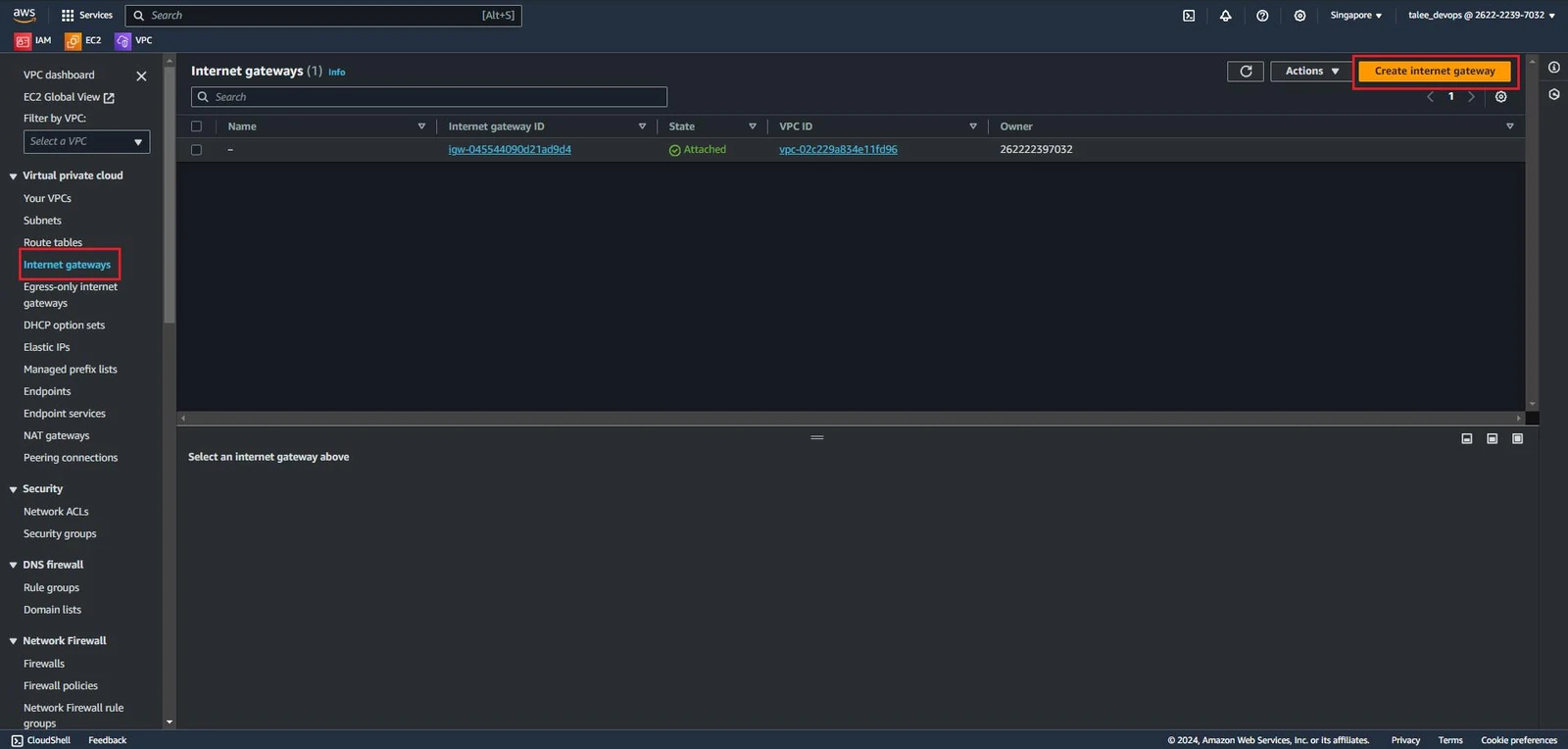
Task: Go to previous page of gateways
Action: [1430, 96]
